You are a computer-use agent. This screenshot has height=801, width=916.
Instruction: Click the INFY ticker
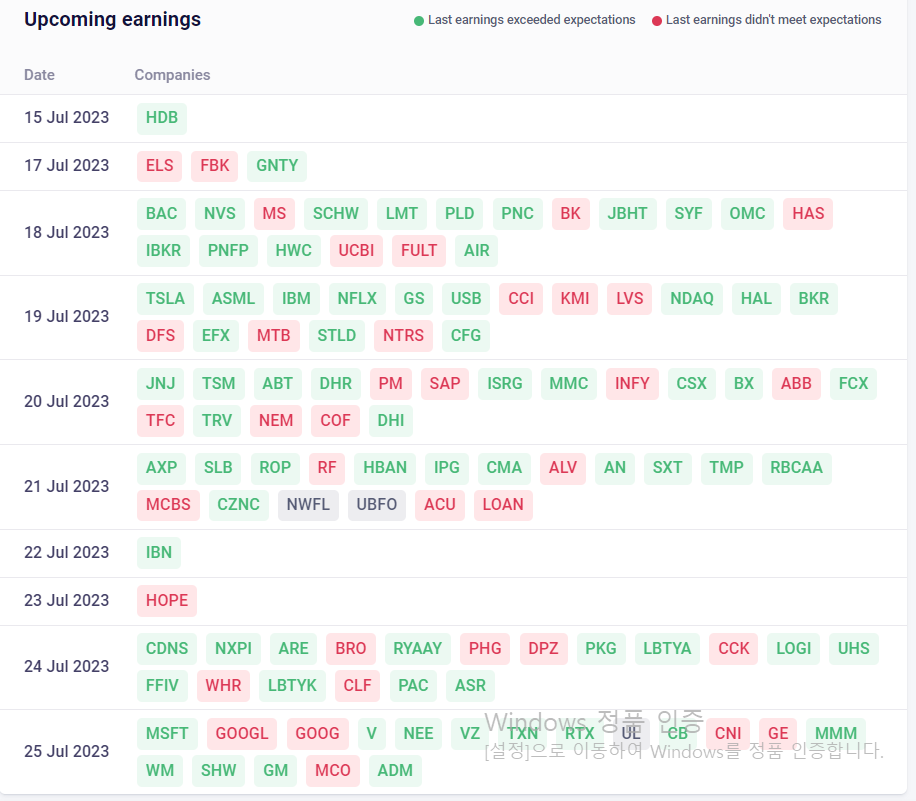(x=632, y=383)
